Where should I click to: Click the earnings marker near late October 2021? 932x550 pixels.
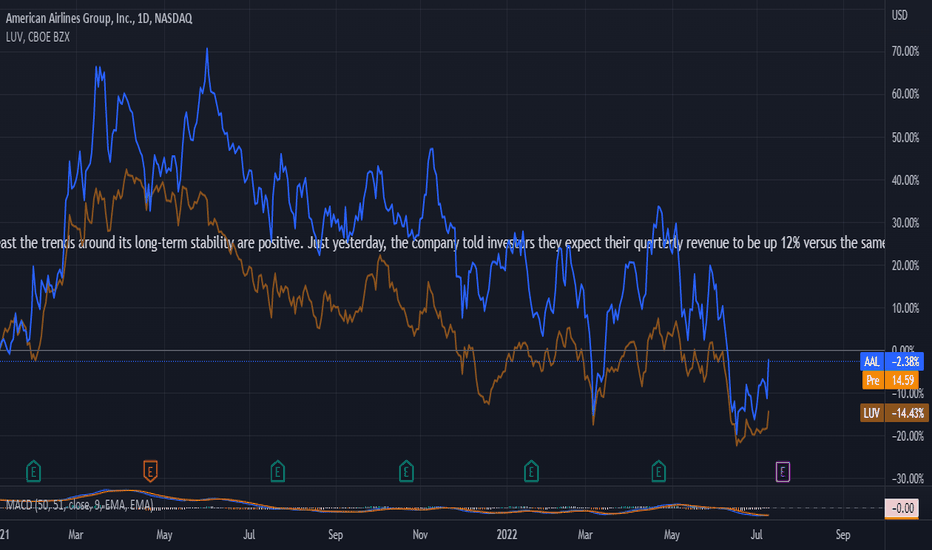pos(406,472)
